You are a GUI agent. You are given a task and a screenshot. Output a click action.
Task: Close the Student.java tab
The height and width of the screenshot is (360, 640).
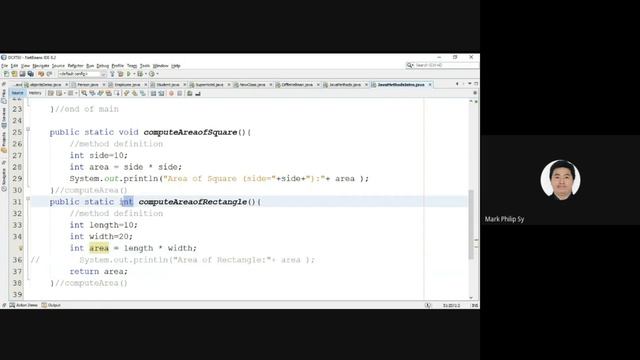coord(185,84)
